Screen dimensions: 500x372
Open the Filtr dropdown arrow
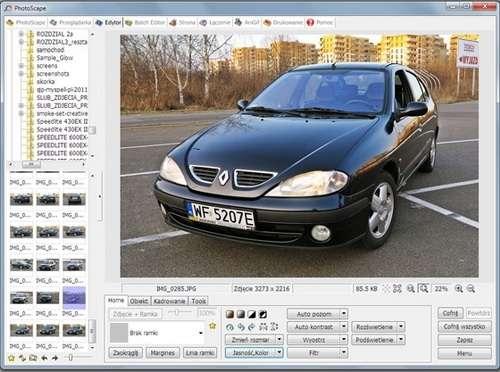(x=343, y=352)
